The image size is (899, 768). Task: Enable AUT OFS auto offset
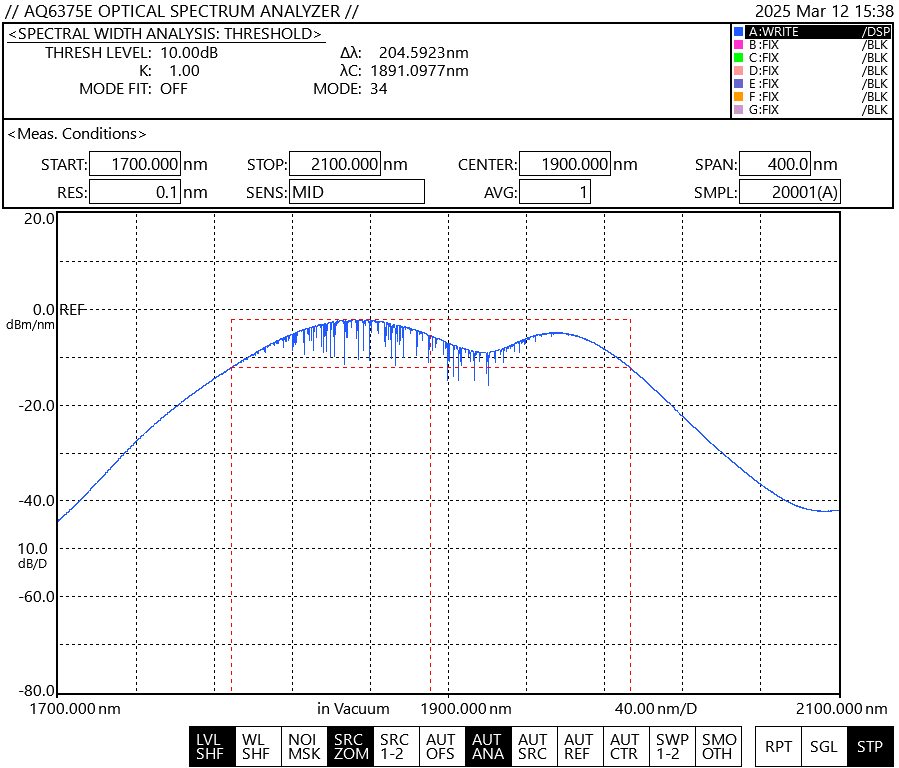[x=441, y=747]
